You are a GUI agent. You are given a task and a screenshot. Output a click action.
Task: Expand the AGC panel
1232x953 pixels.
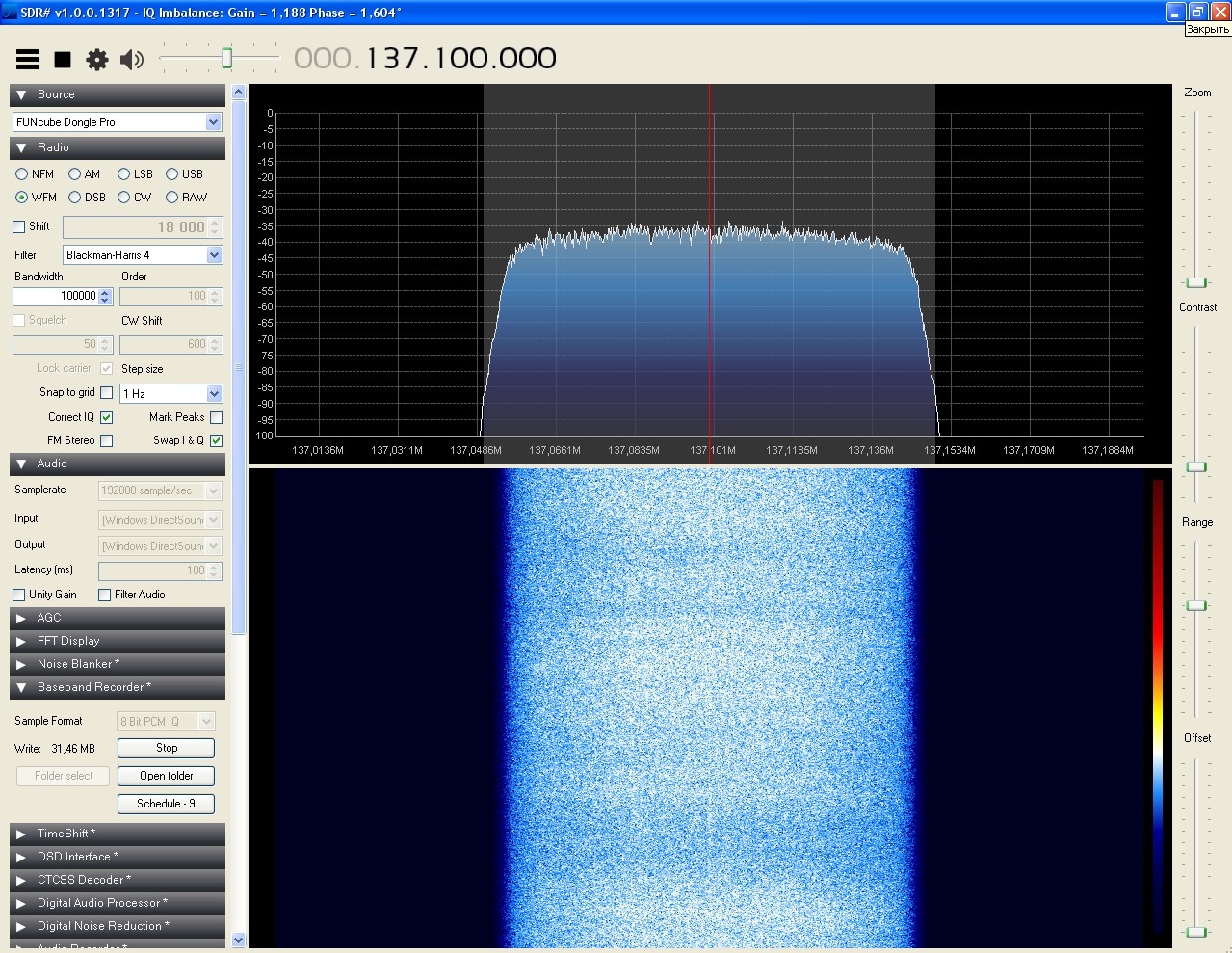point(21,618)
